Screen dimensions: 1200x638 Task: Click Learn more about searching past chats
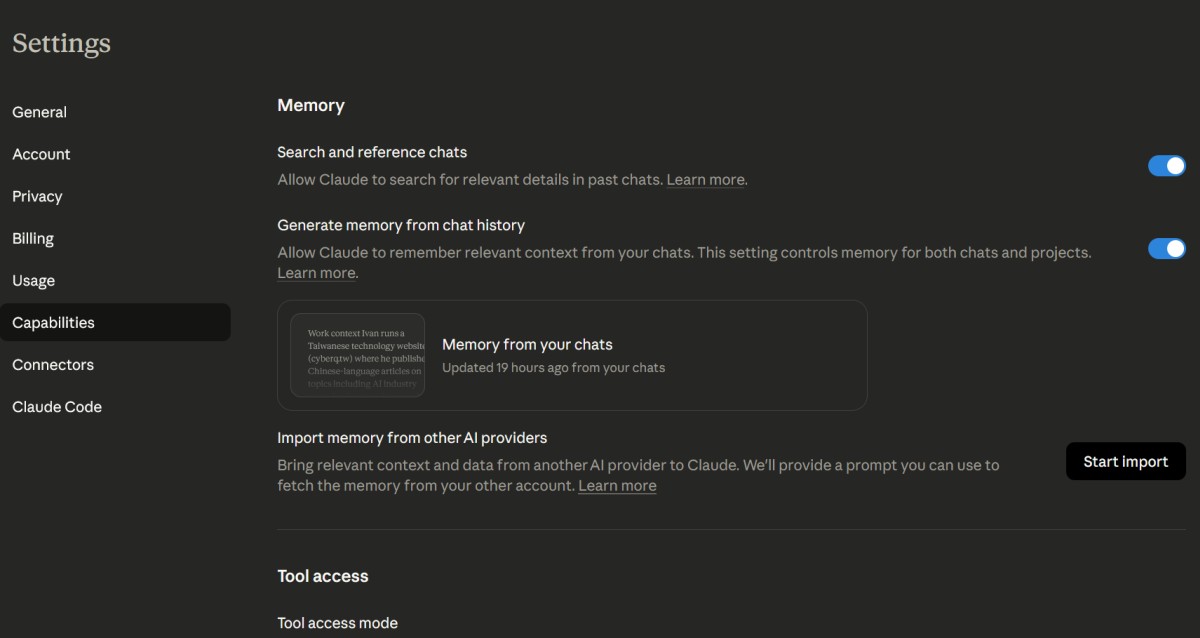click(x=705, y=180)
